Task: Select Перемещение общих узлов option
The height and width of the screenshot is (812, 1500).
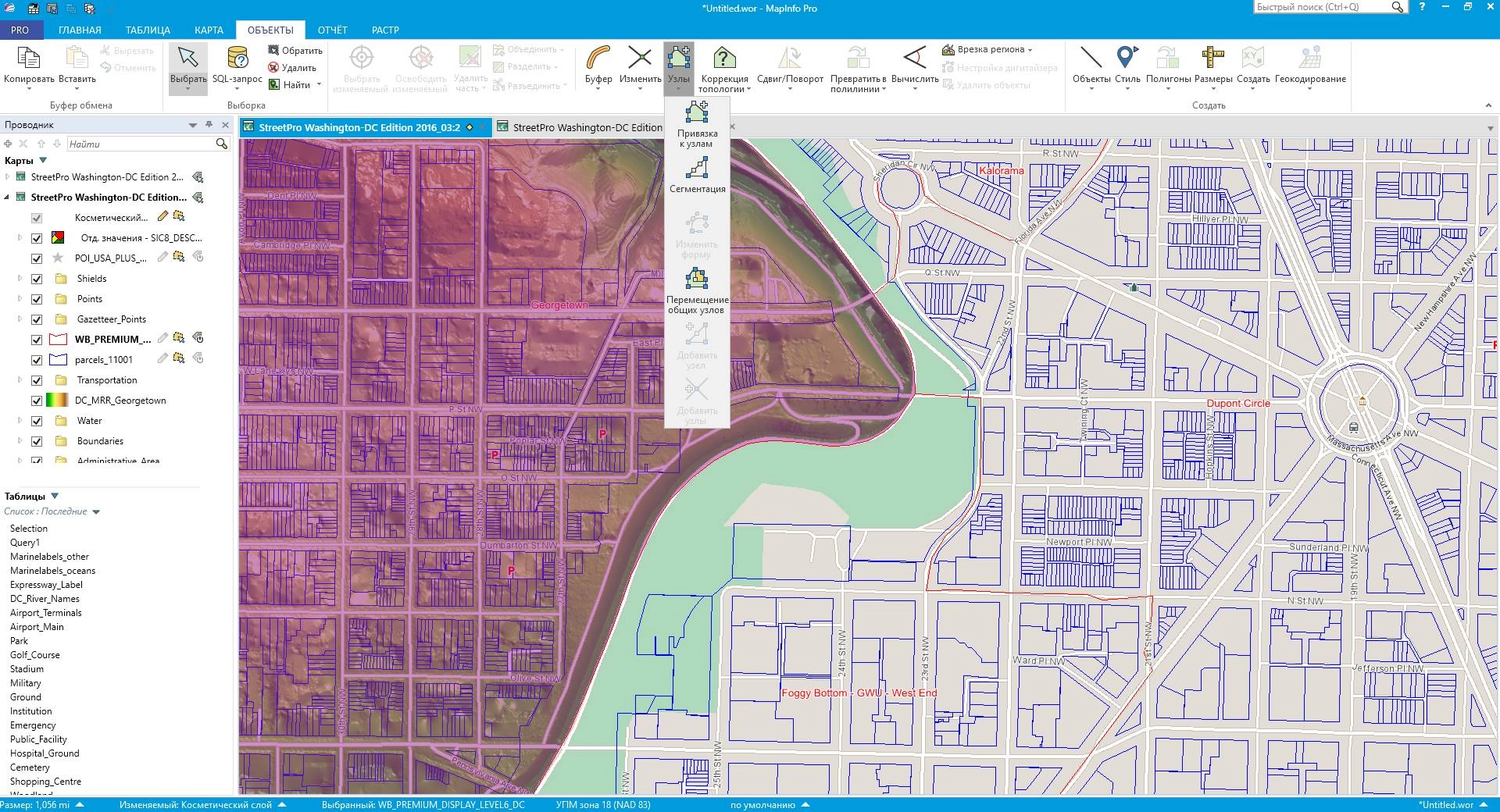Action: click(697, 290)
